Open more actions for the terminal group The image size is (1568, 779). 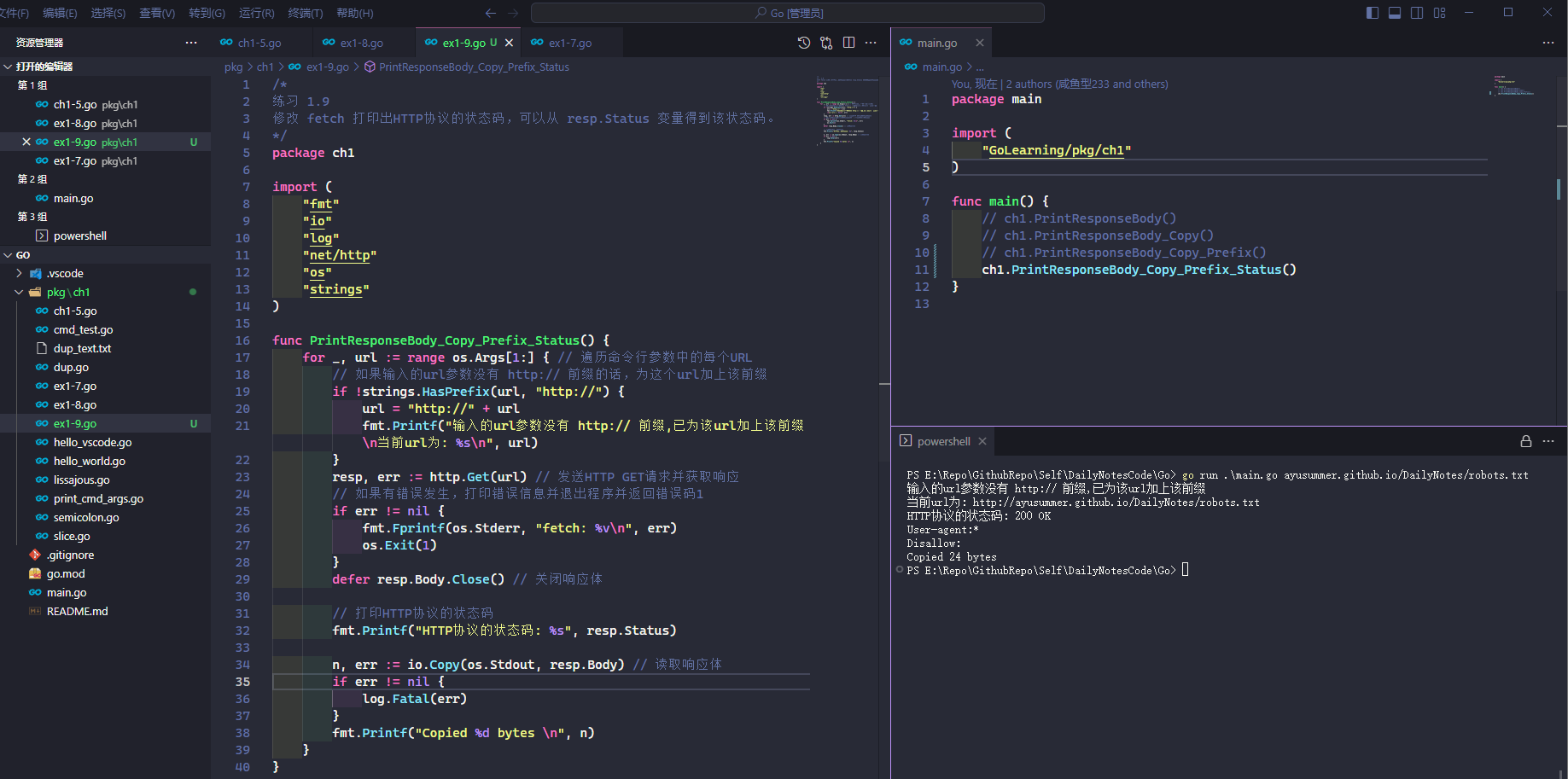point(1548,441)
